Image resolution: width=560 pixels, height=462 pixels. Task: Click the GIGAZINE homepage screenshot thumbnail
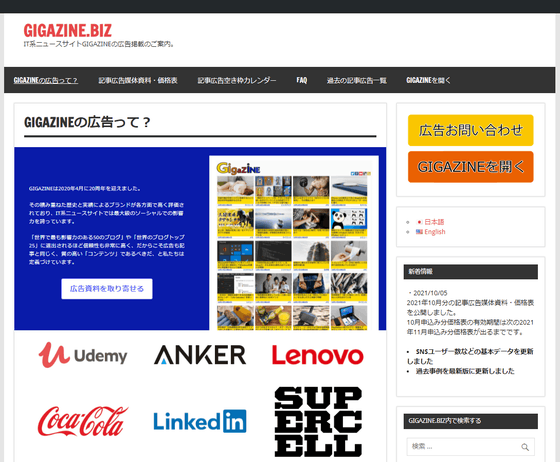(294, 243)
